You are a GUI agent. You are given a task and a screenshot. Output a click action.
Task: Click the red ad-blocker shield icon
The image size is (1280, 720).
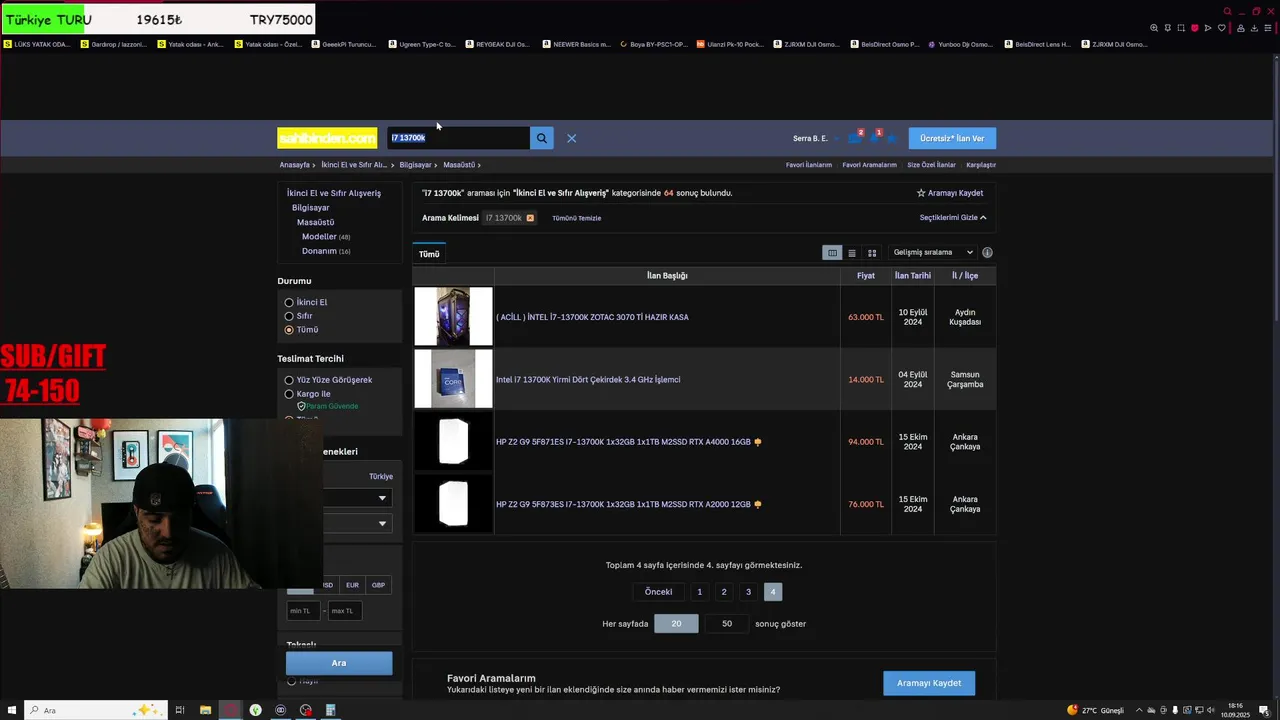pos(1194,28)
